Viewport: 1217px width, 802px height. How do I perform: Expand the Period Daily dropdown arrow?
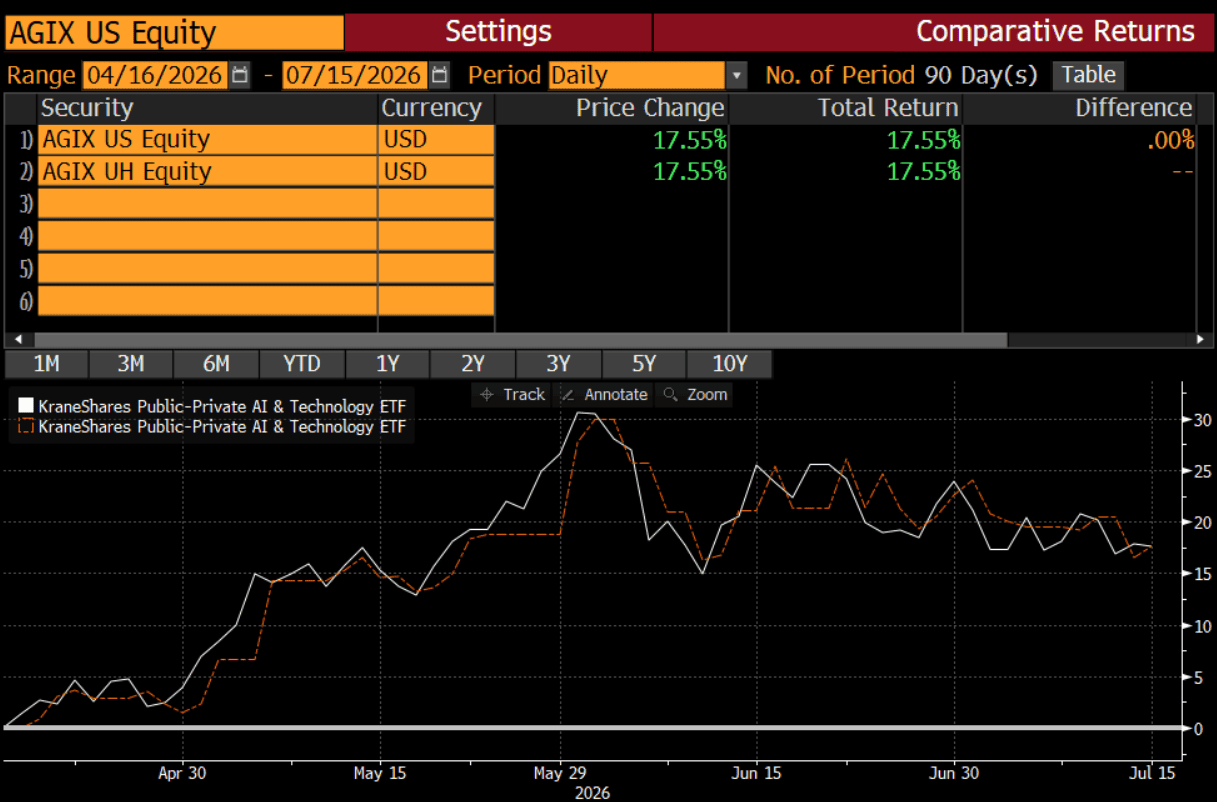click(x=736, y=75)
